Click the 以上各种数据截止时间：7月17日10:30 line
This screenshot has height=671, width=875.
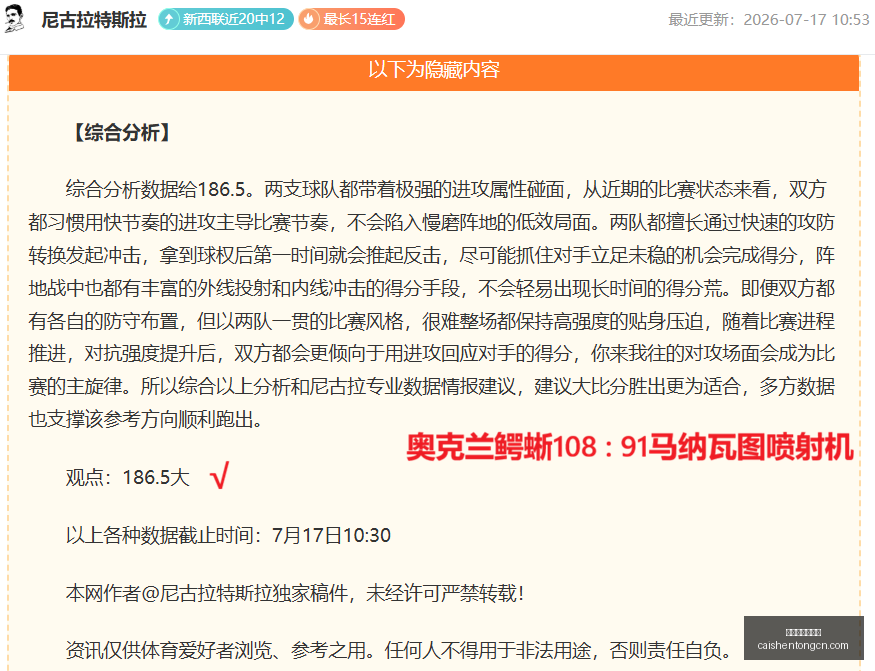click(228, 535)
